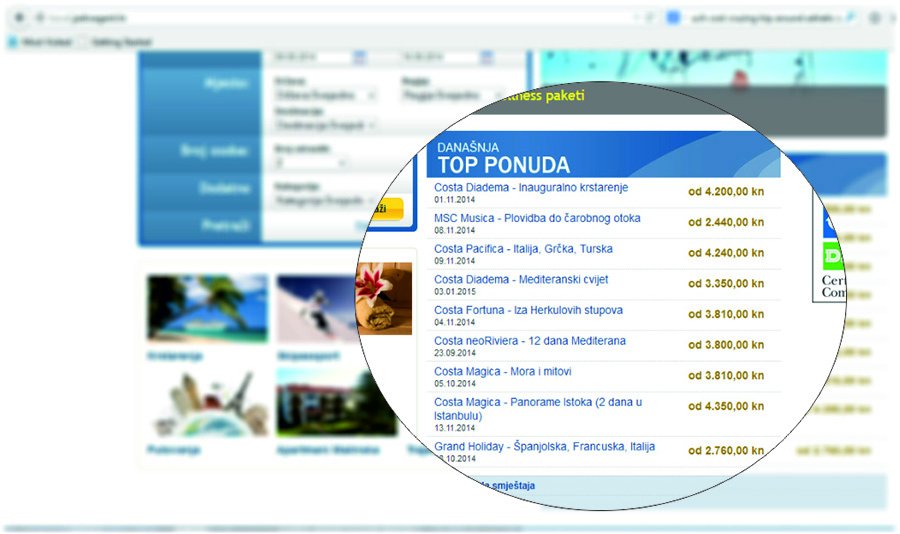Screen dimensions: 900x534
Task: Open MSC Musica Plovidba do čarobnog otoka
Action: (537, 218)
